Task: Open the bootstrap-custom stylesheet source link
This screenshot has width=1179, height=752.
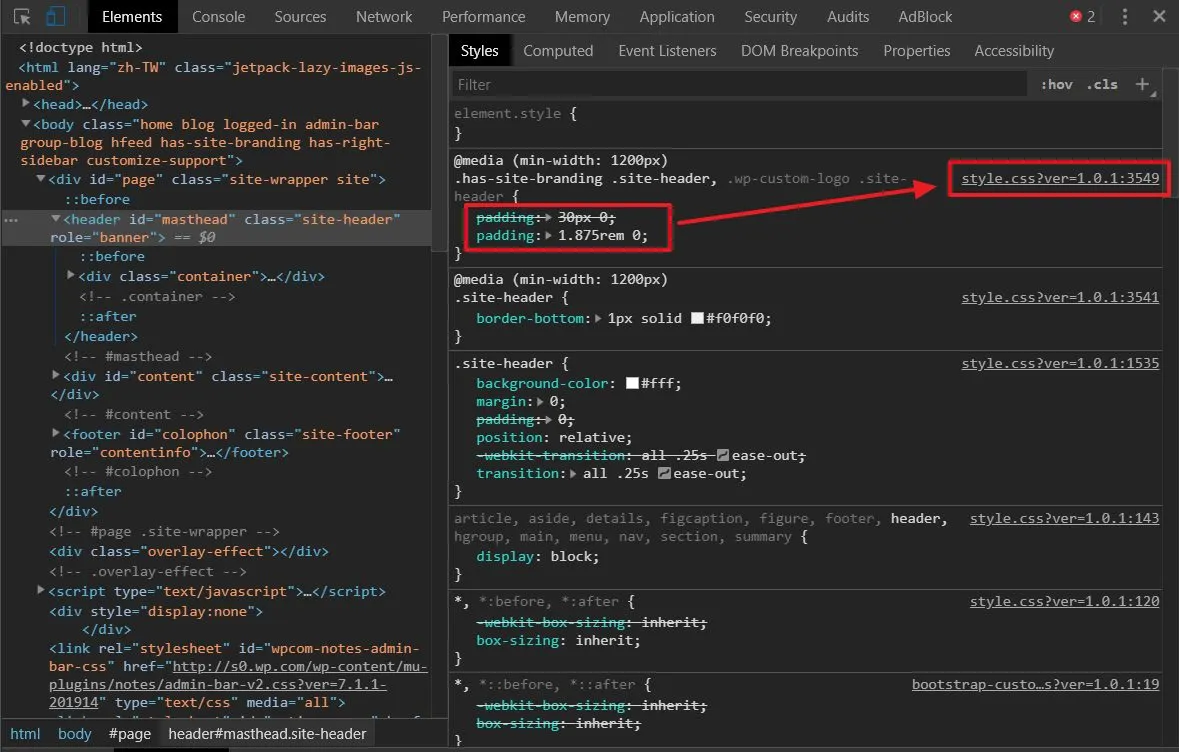Action: click(1035, 684)
